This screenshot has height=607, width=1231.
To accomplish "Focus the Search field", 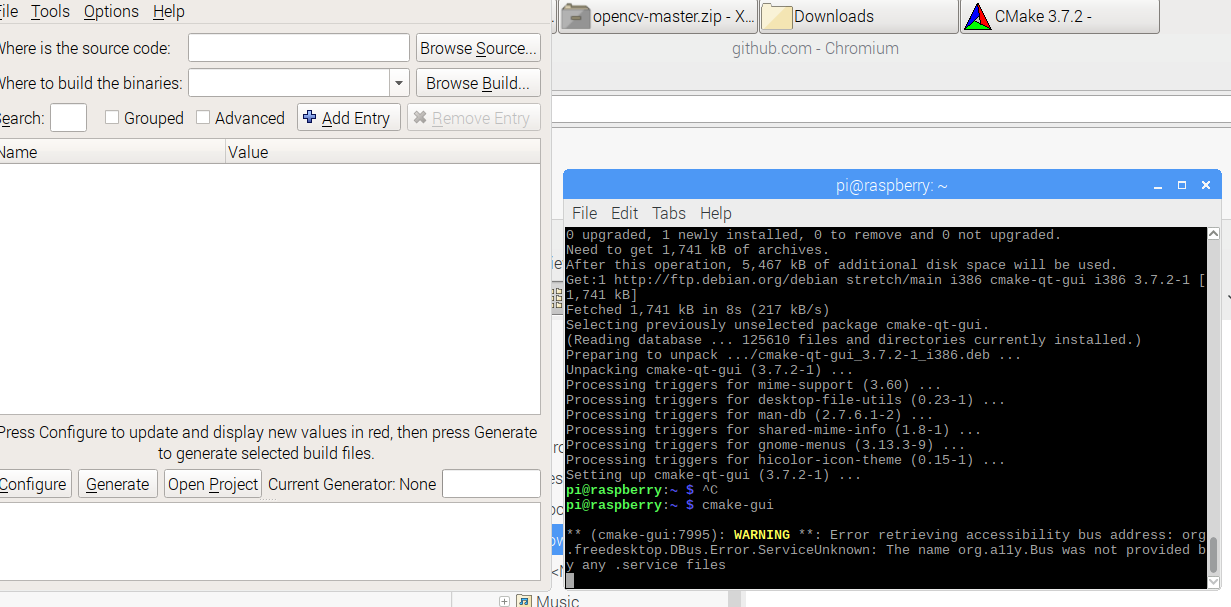I will pyautogui.click(x=68, y=118).
